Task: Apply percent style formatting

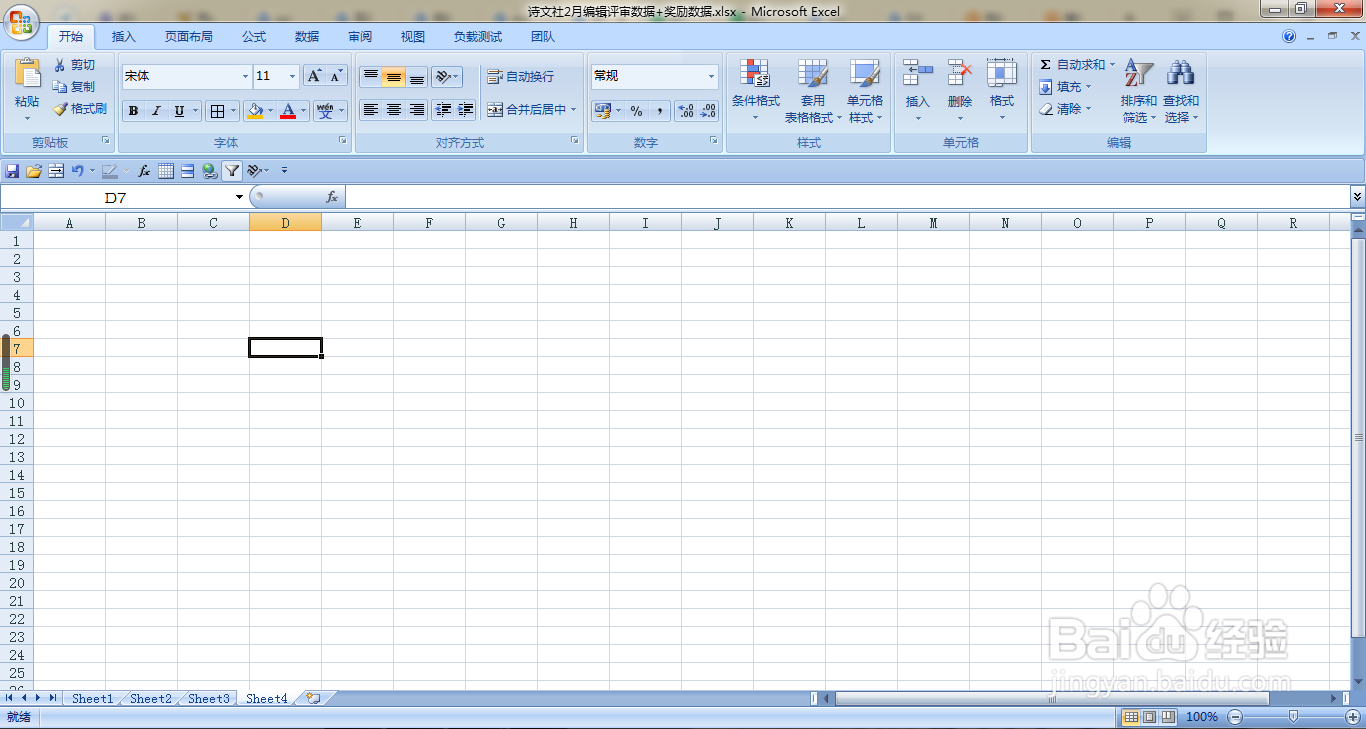Action: coord(636,111)
